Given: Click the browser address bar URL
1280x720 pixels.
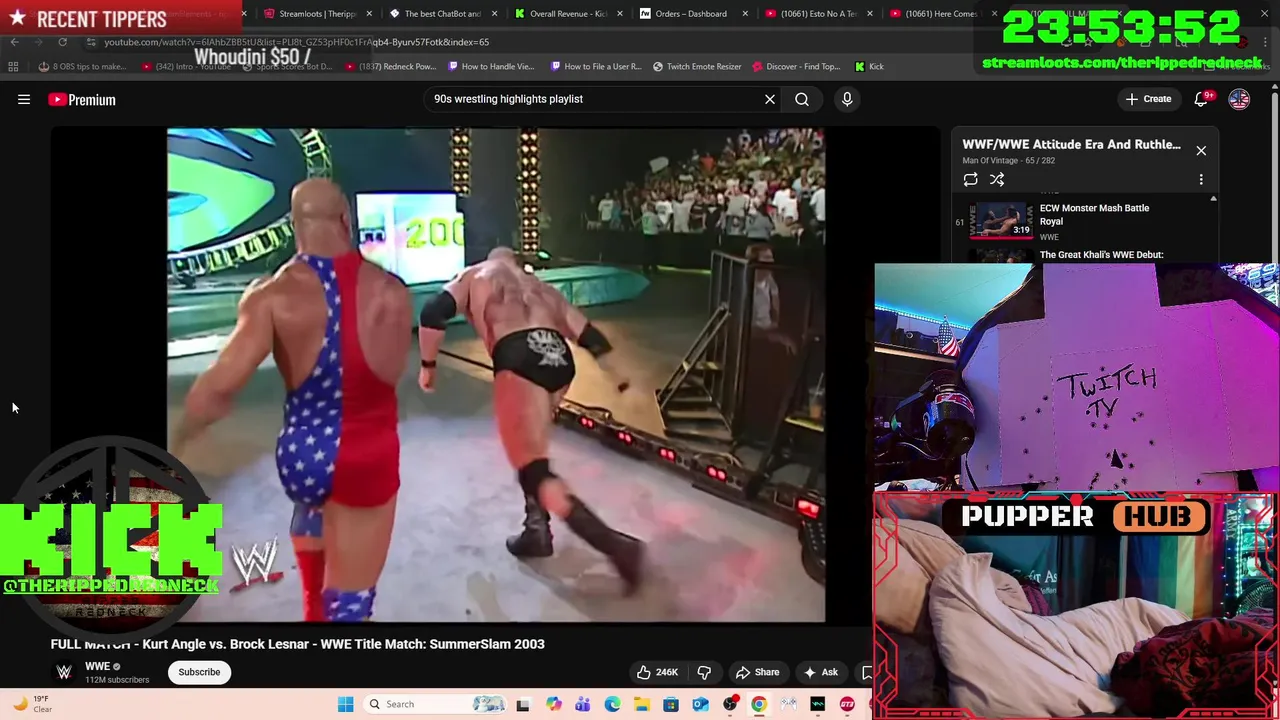Looking at the screenshot, I should 297,42.
